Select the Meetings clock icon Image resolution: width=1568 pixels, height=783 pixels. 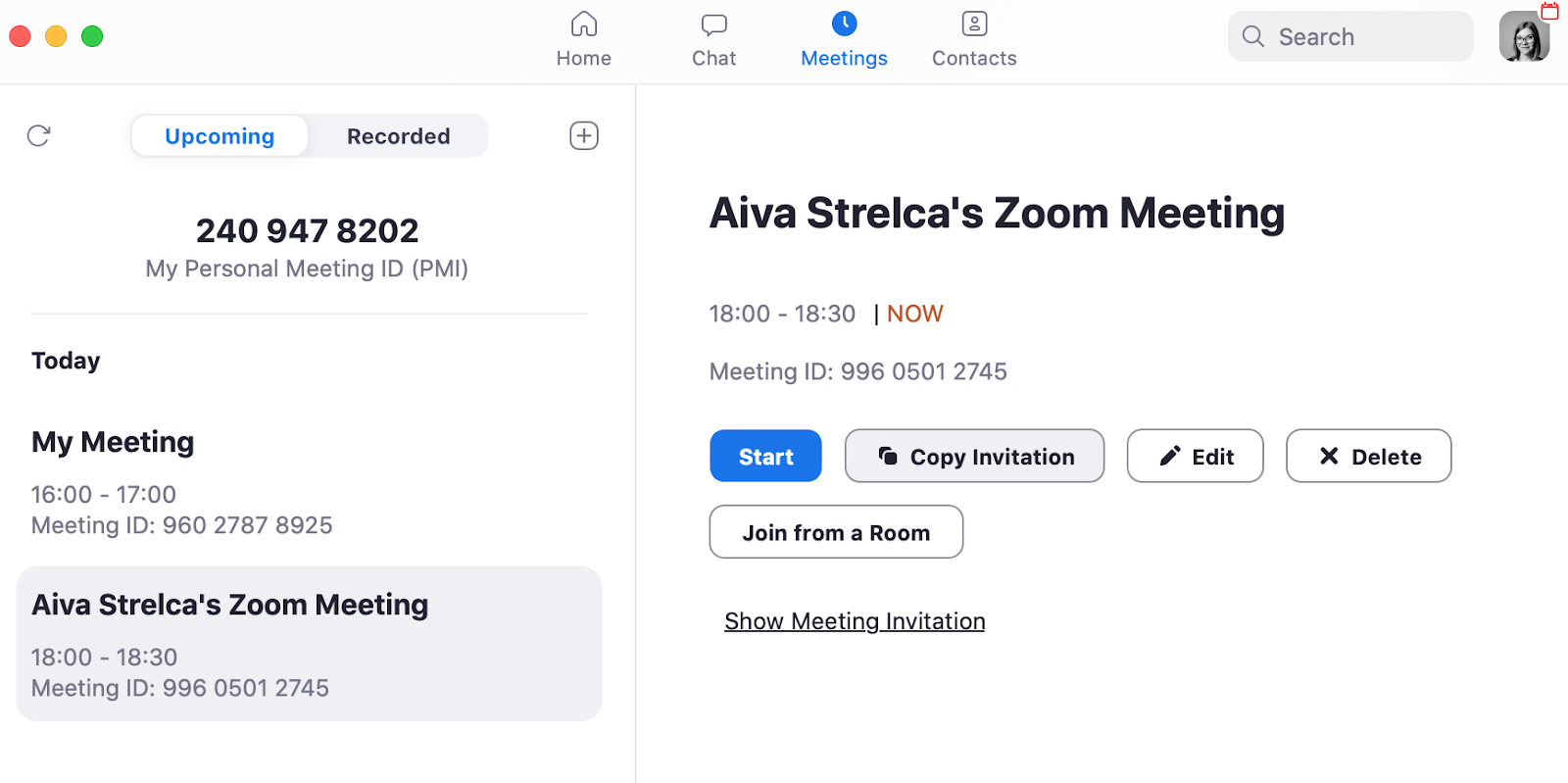tap(844, 24)
